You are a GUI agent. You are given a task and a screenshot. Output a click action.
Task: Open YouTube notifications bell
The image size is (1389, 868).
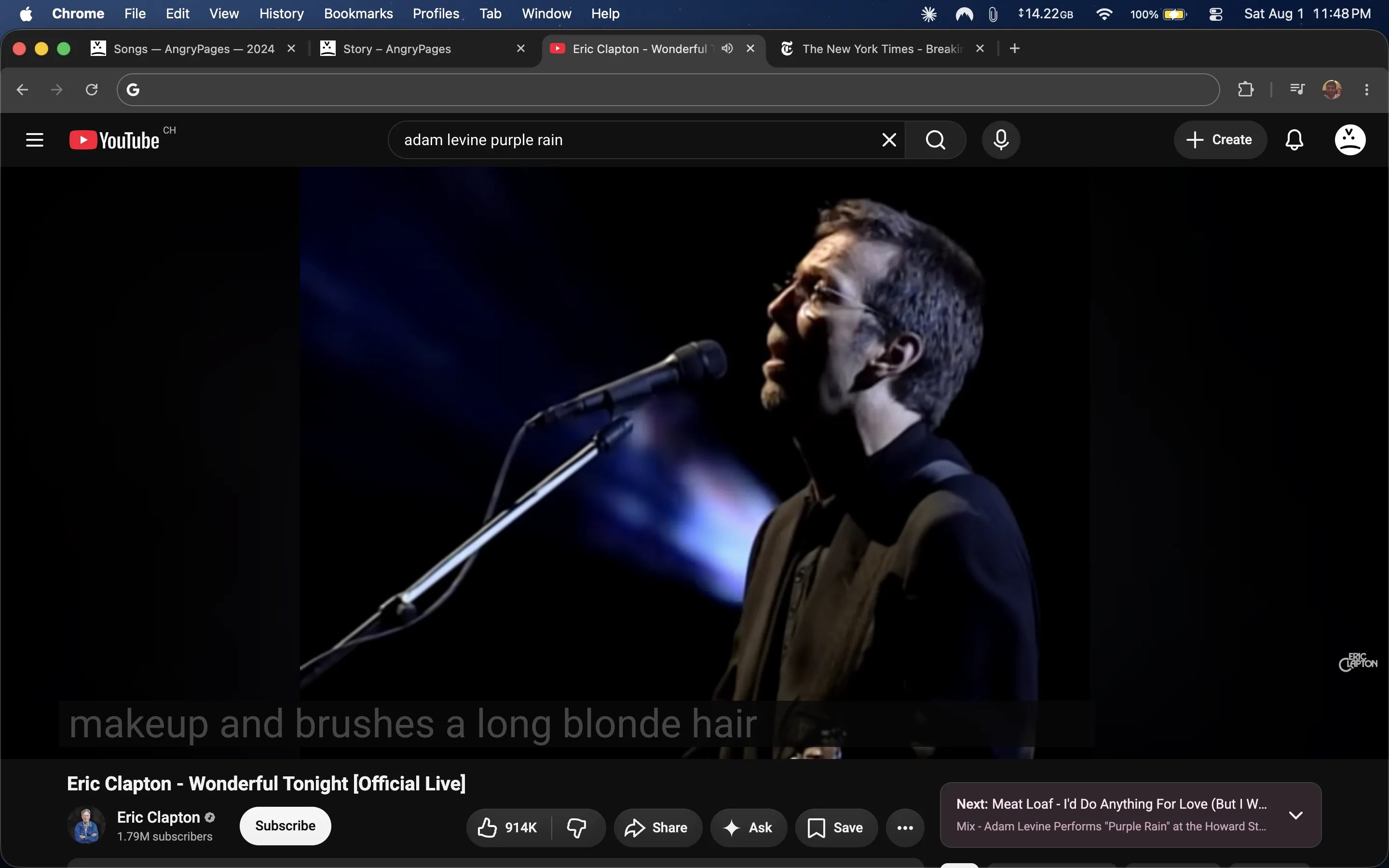point(1294,140)
